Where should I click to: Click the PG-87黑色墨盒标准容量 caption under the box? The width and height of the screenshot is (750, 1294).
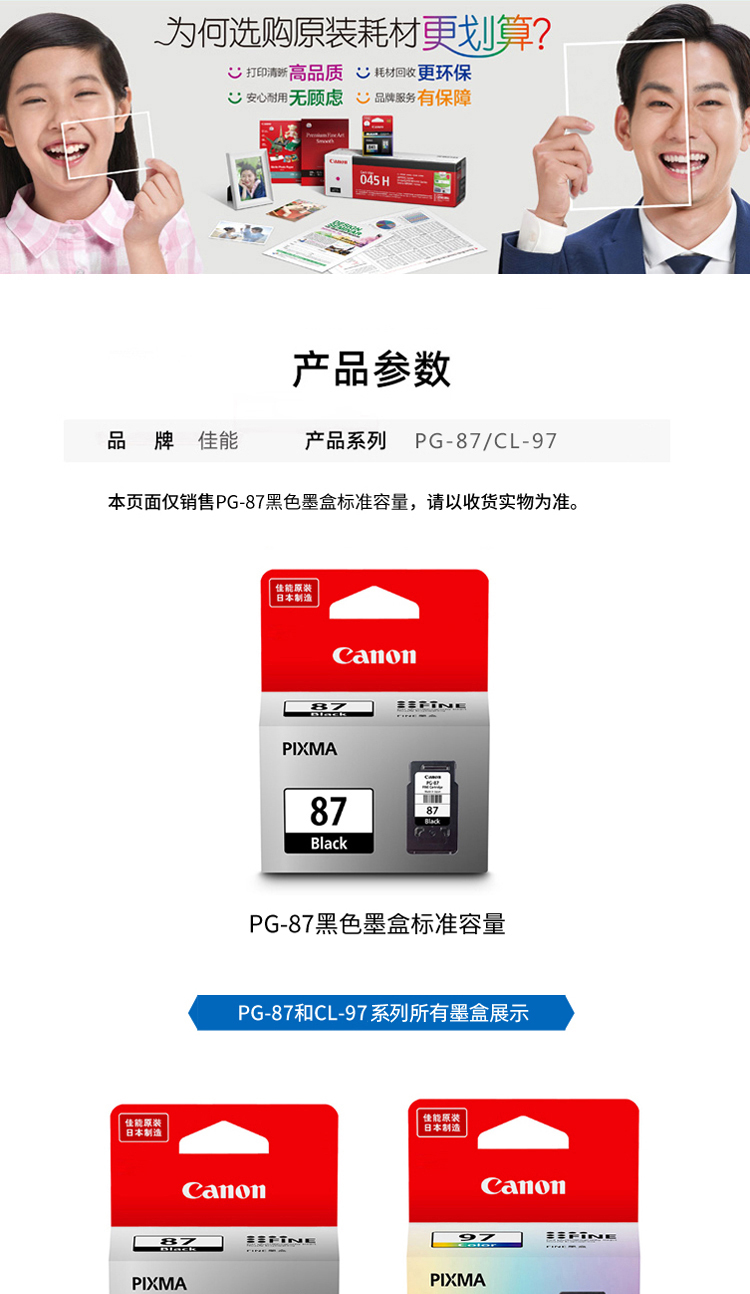pos(377,924)
